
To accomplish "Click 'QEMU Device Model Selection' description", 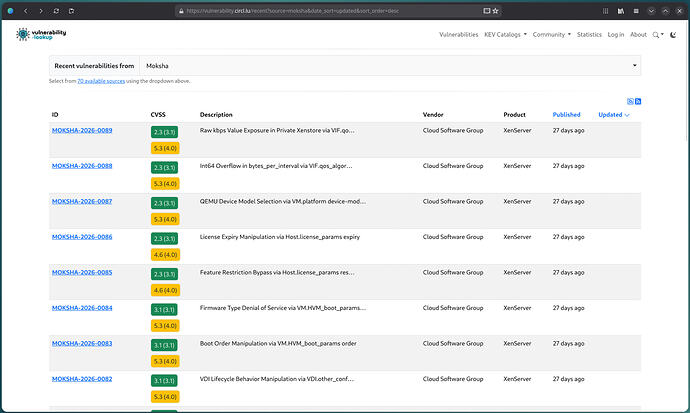I will point(283,201).
